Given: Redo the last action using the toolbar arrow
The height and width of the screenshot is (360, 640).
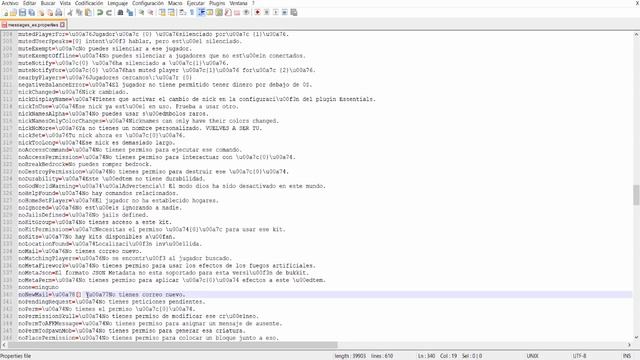Looking at the screenshot, I should coord(109,13).
